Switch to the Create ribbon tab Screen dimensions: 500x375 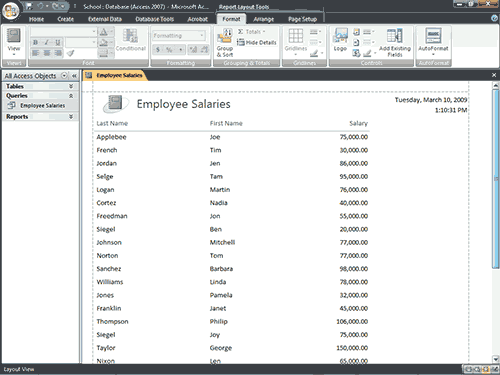coord(66,19)
